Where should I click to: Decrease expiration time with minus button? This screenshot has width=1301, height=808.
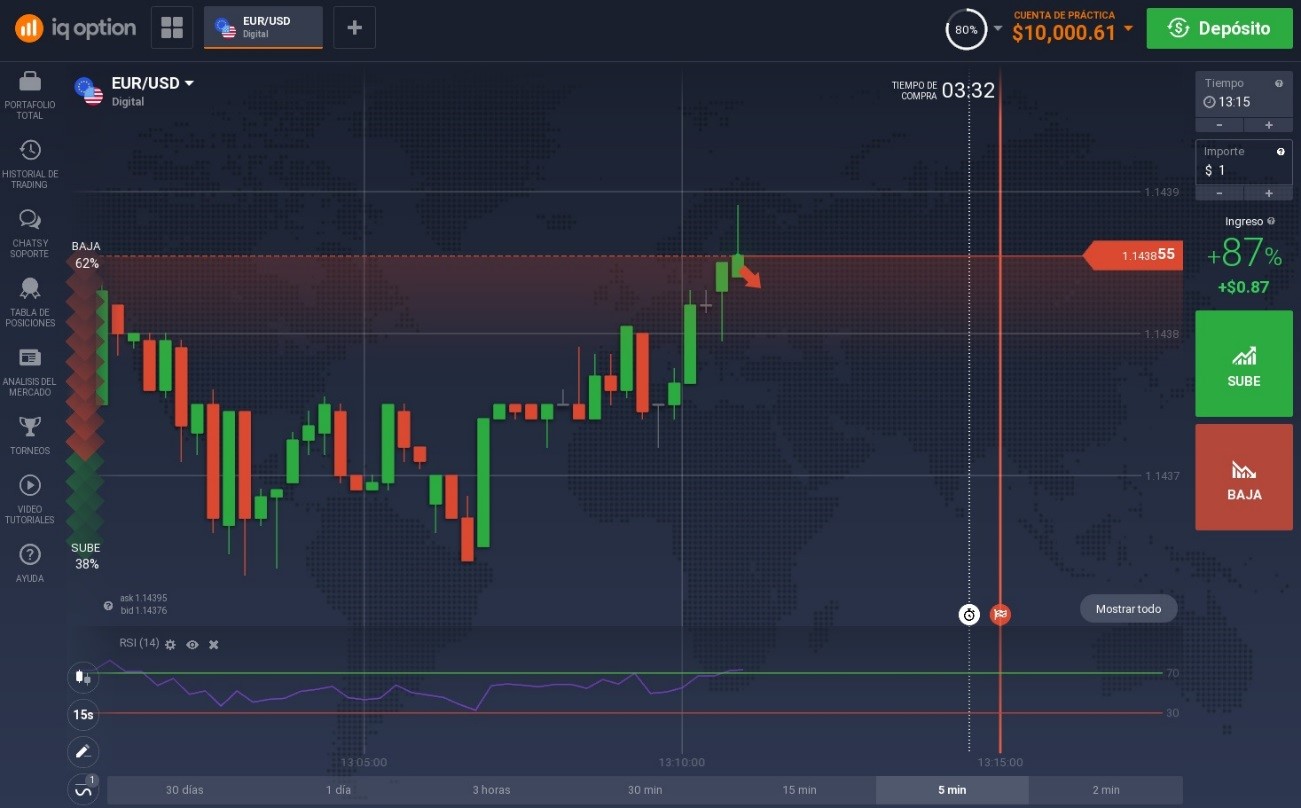click(1220, 125)
